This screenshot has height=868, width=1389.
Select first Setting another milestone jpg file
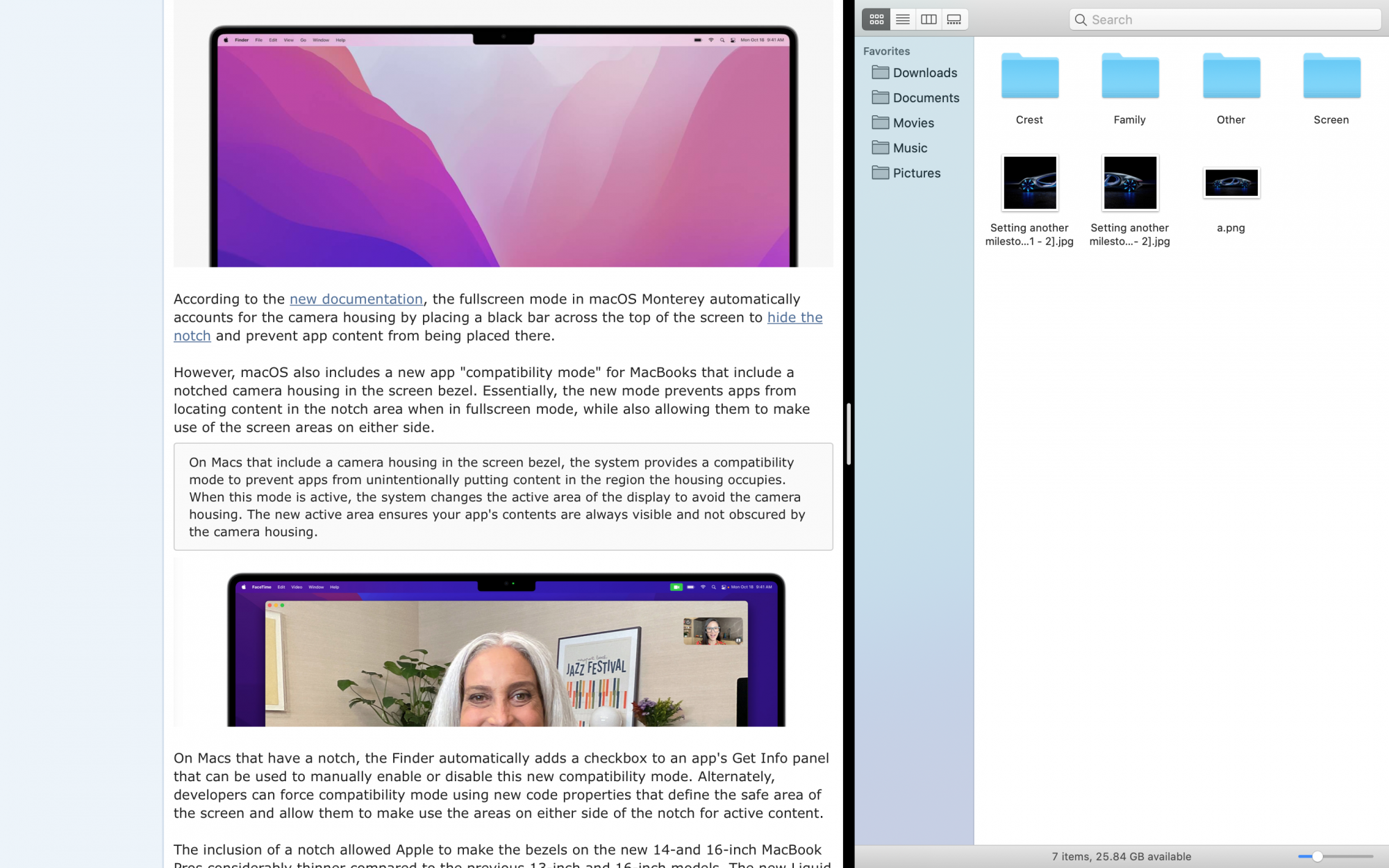pos(1029,183)
